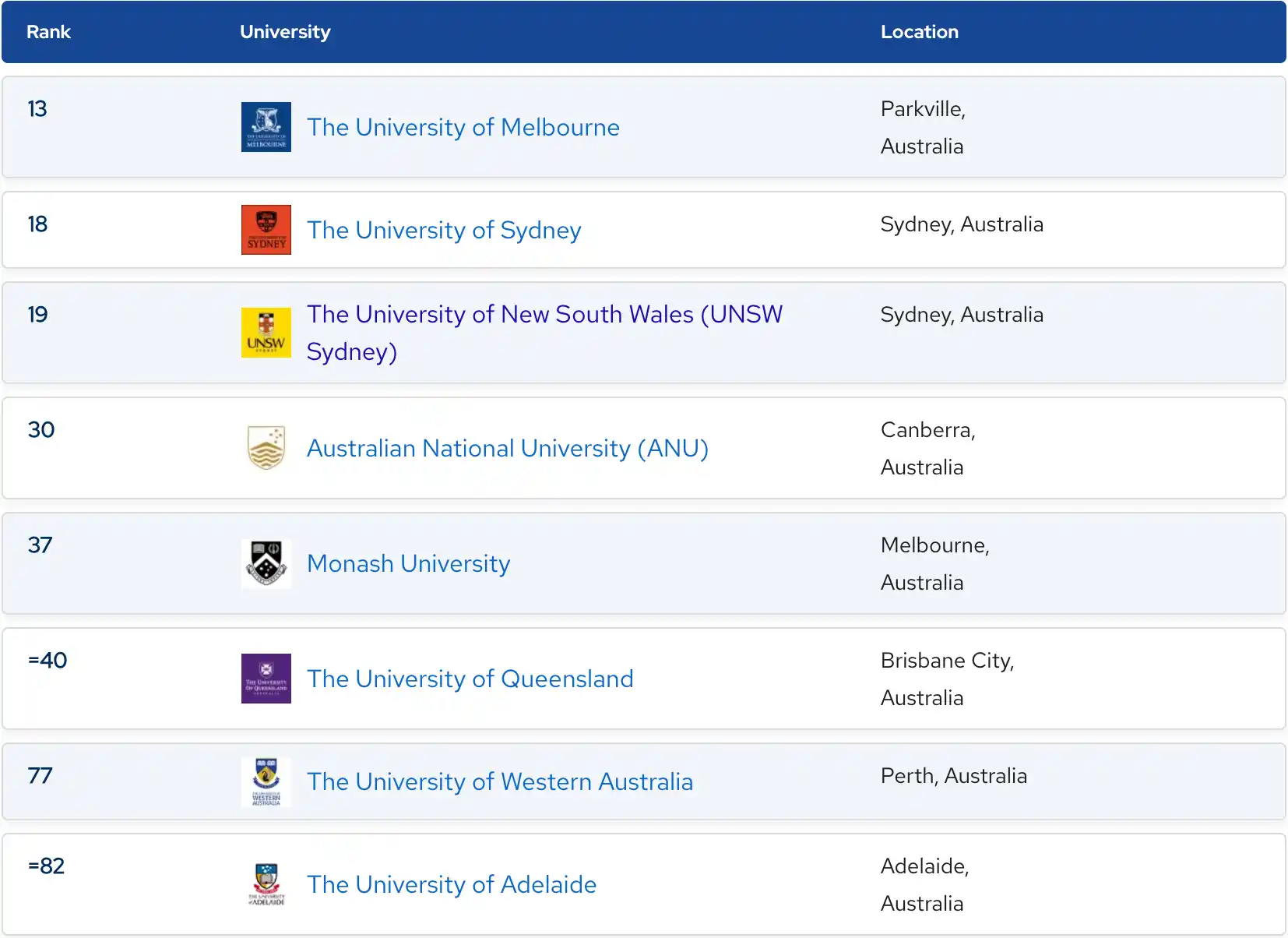Select rank number 37
The height and width of the screenshot is (938, 1288).
[40, 545]
